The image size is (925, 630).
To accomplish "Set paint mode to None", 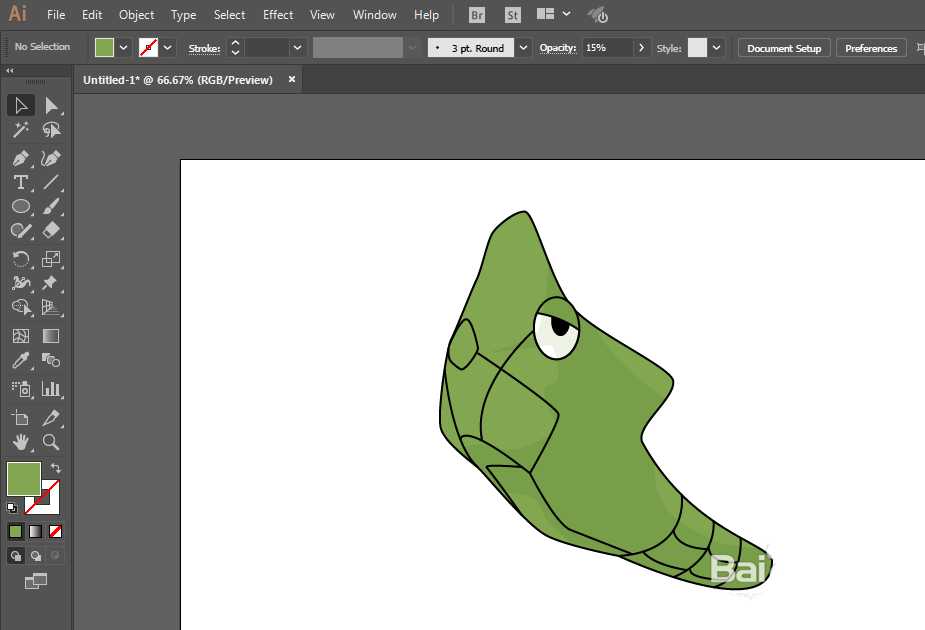I will (x=56, y=531).
